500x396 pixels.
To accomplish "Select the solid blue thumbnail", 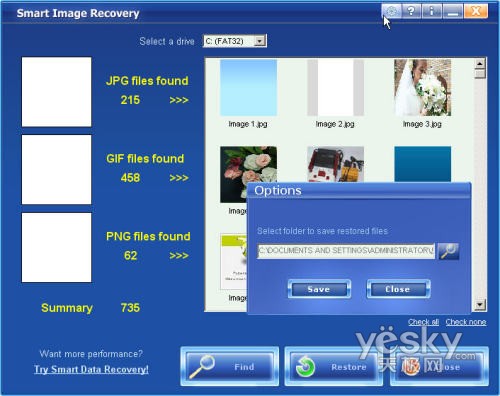I will point(422,164).
